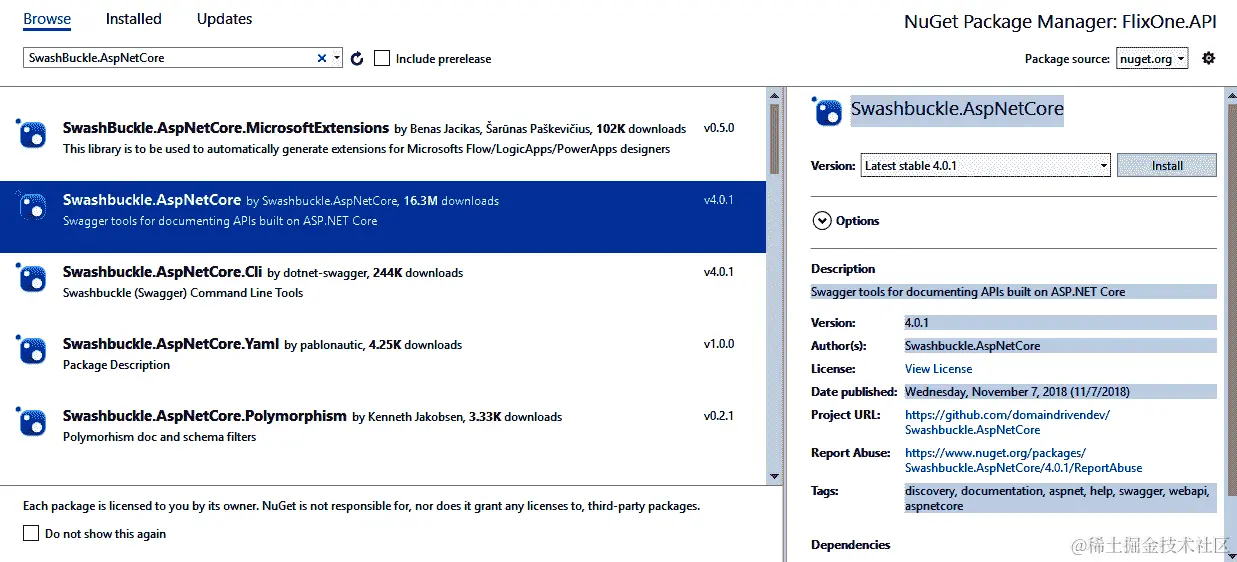Screen dimensions: 1237x562
Task: Click v0.2.1 version of Polymorphism row
Action: 719,416
